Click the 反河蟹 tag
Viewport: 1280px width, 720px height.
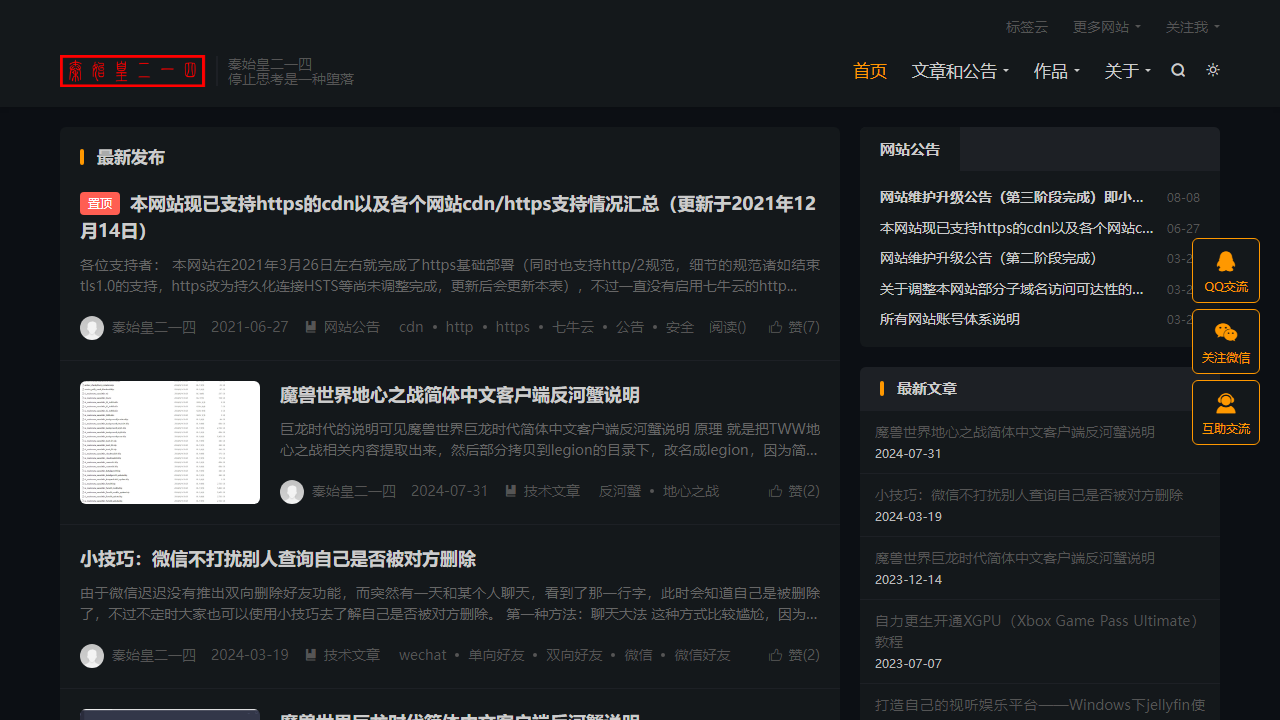pyautogui.click(x=620, y=491)
